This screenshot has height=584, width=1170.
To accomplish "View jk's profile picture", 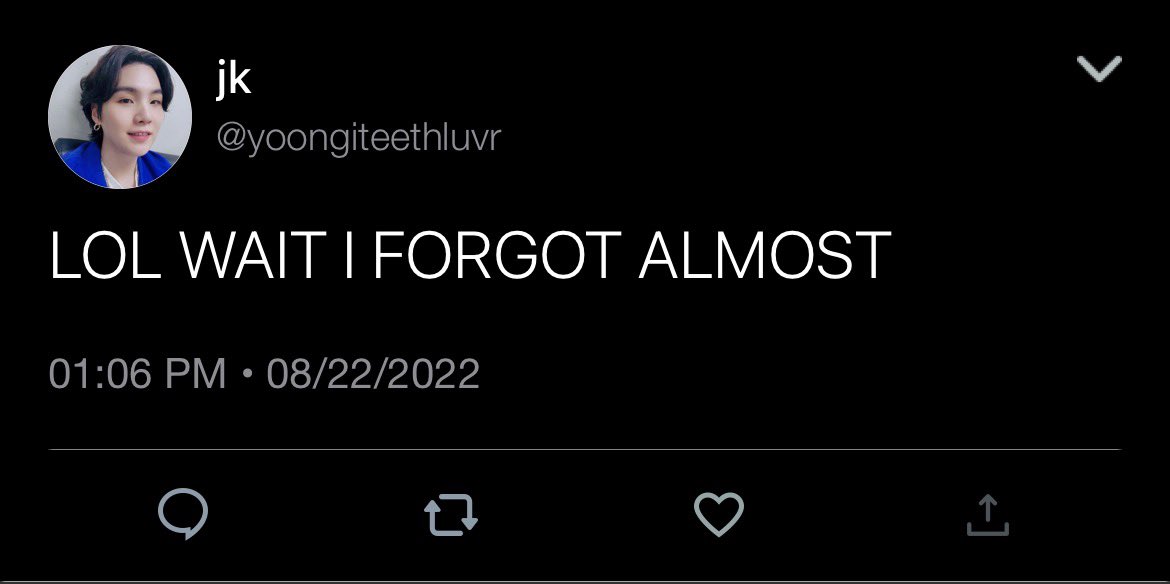I will [120, 117].
